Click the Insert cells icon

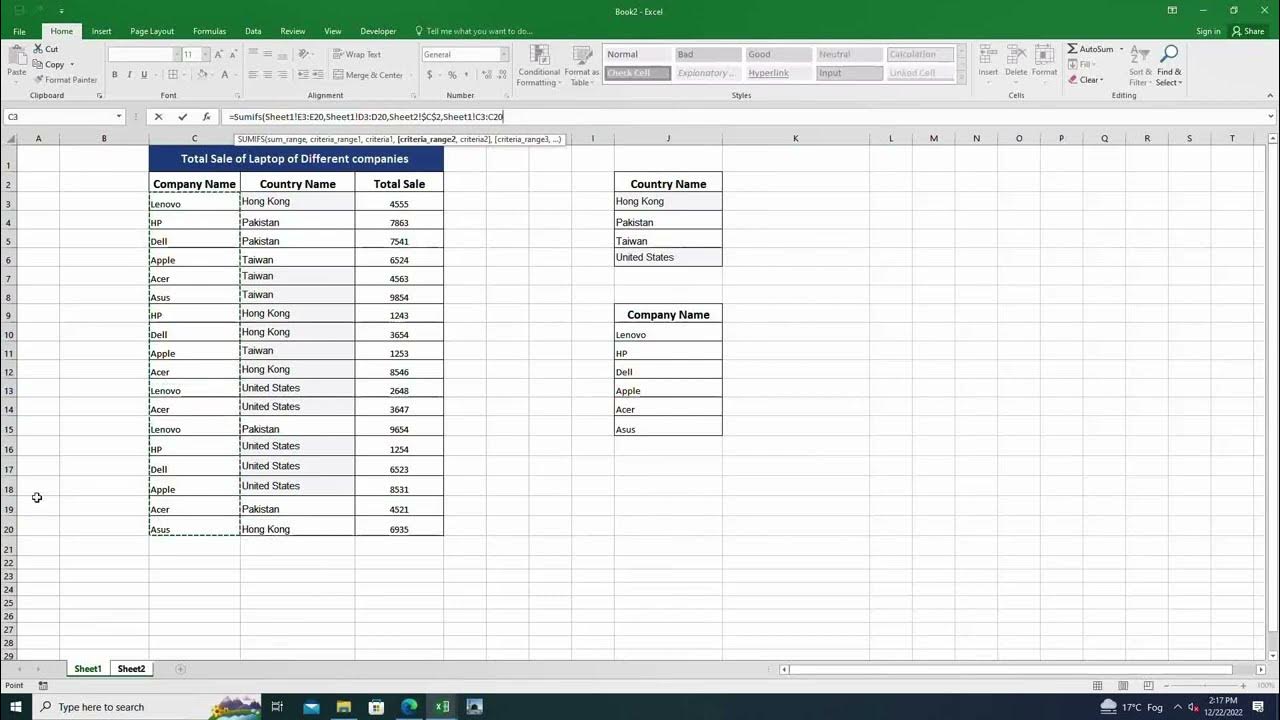coord(988,55)
